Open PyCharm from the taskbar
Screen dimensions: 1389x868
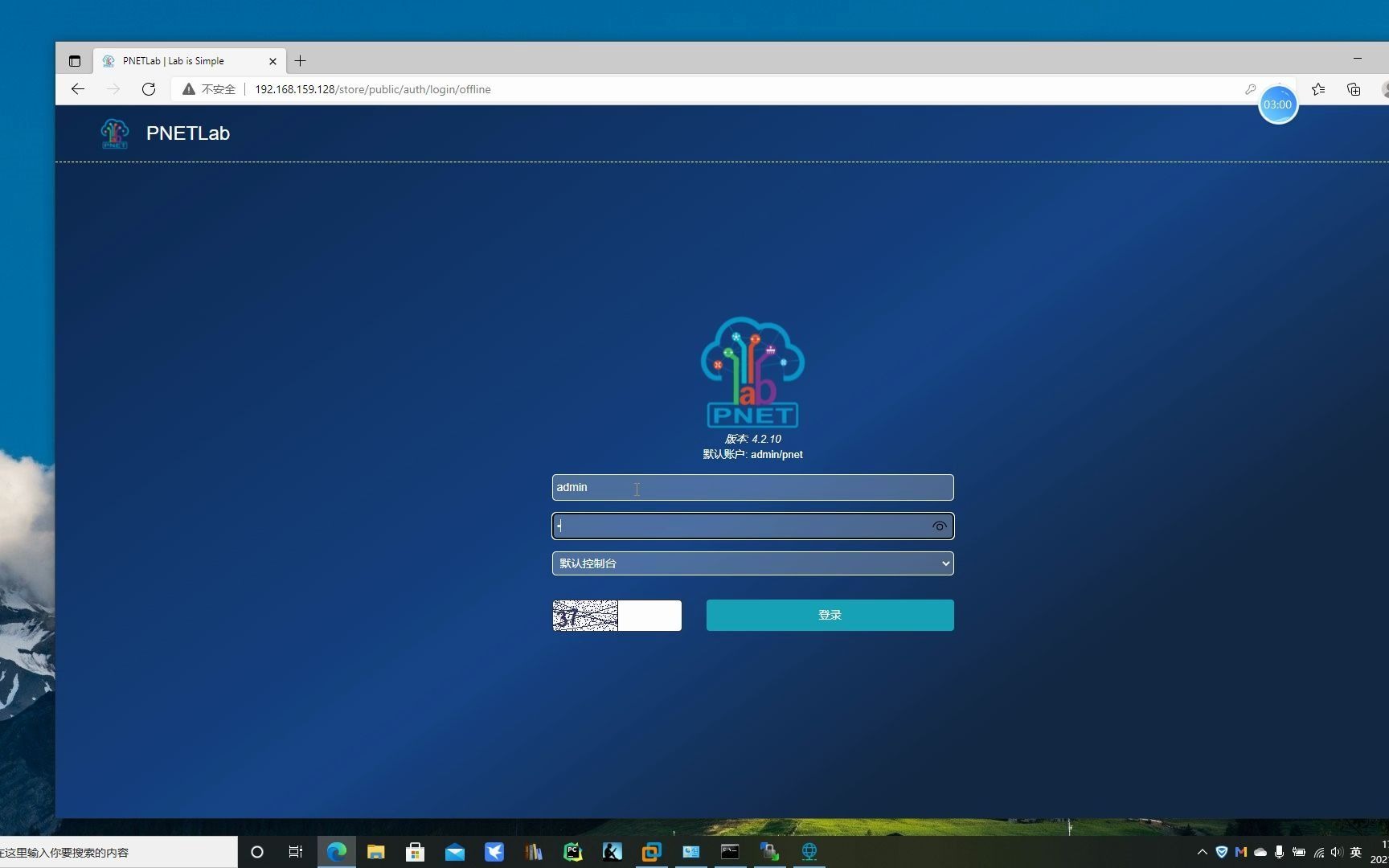572,851
